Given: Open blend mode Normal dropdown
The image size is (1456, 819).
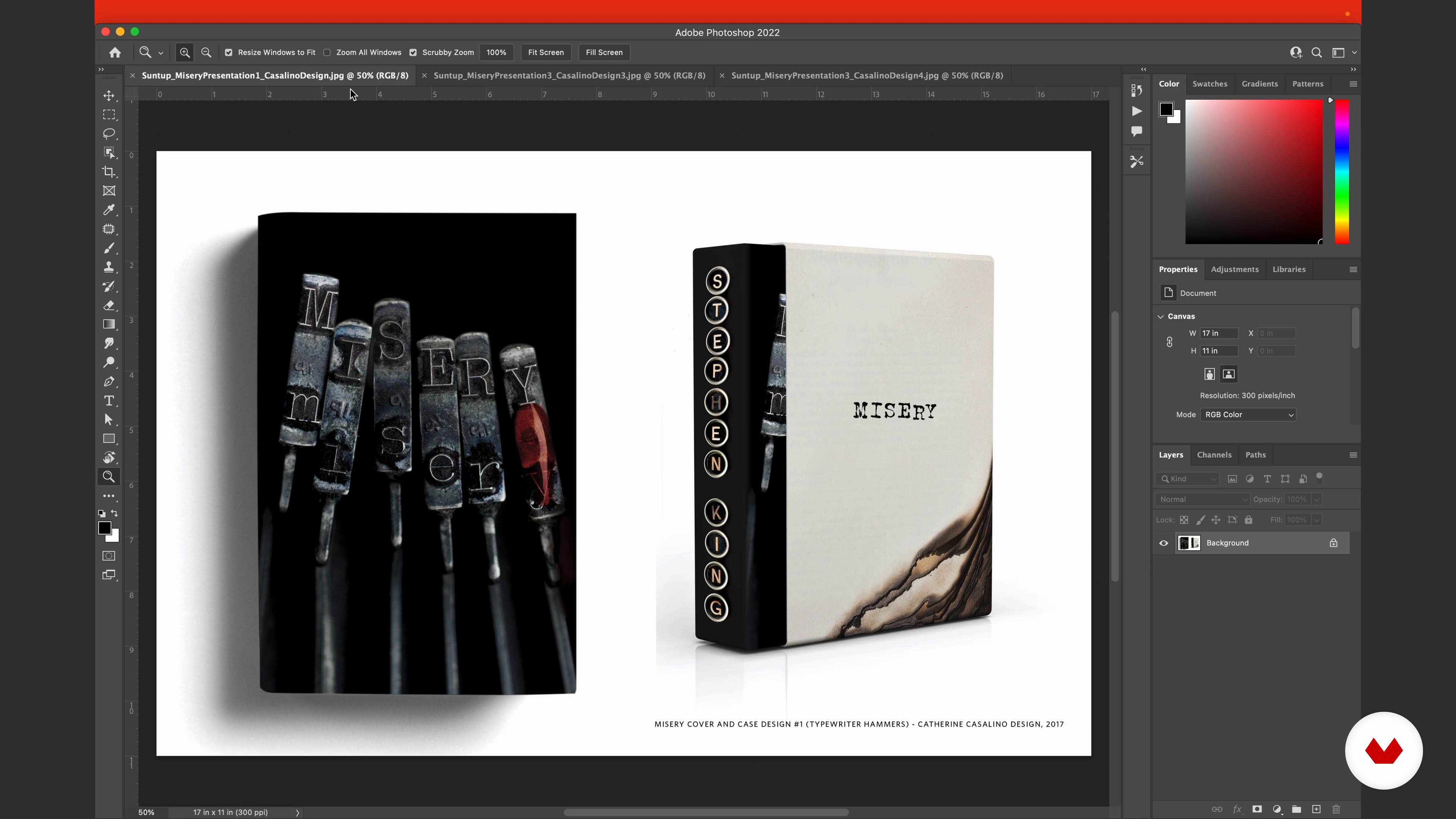Looking at the screenshot, I should click(1202, 500).
